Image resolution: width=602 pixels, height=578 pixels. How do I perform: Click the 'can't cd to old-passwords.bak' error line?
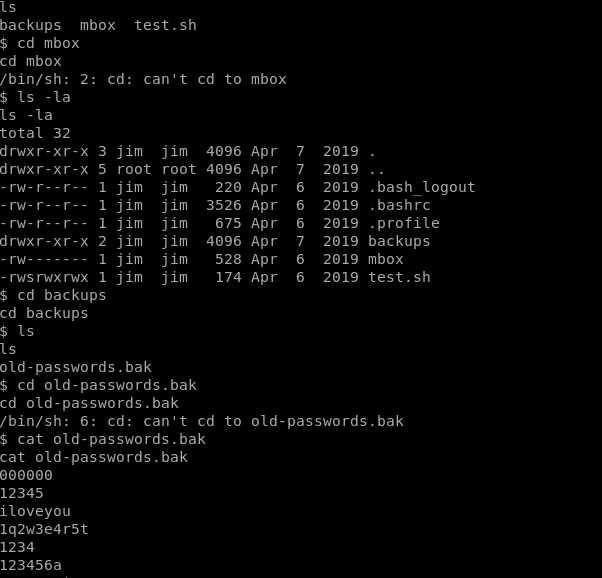tap(202, 421)
